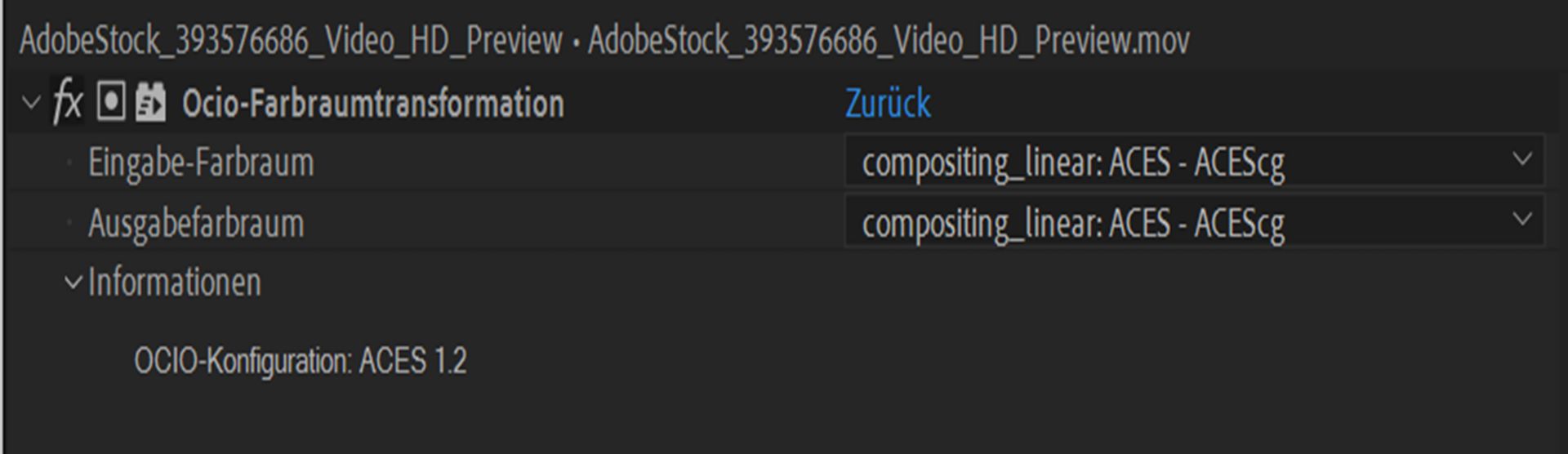
Task: Click the arrow on the Eingabe-Farbraum dropdown
Action: pos(1522,158)
